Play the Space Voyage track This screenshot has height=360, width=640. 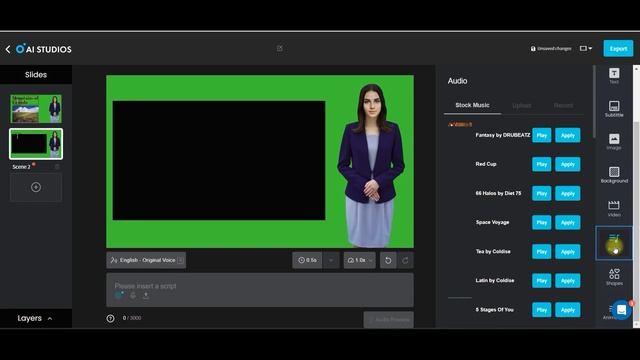[542, 222]
